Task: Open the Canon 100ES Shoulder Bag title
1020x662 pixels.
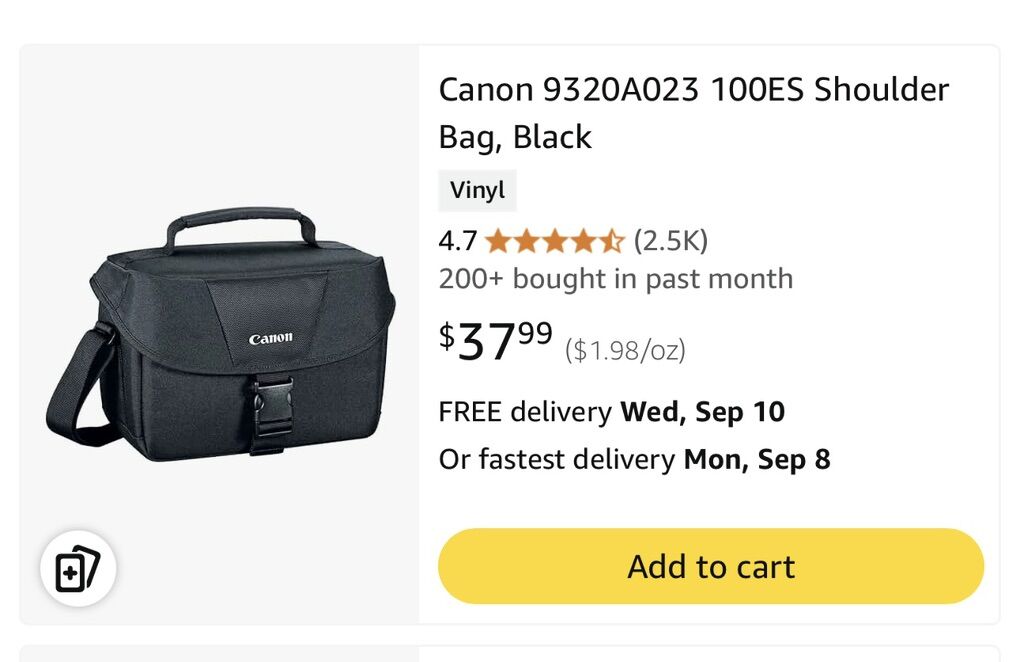Action: click(x=693, y=113)
